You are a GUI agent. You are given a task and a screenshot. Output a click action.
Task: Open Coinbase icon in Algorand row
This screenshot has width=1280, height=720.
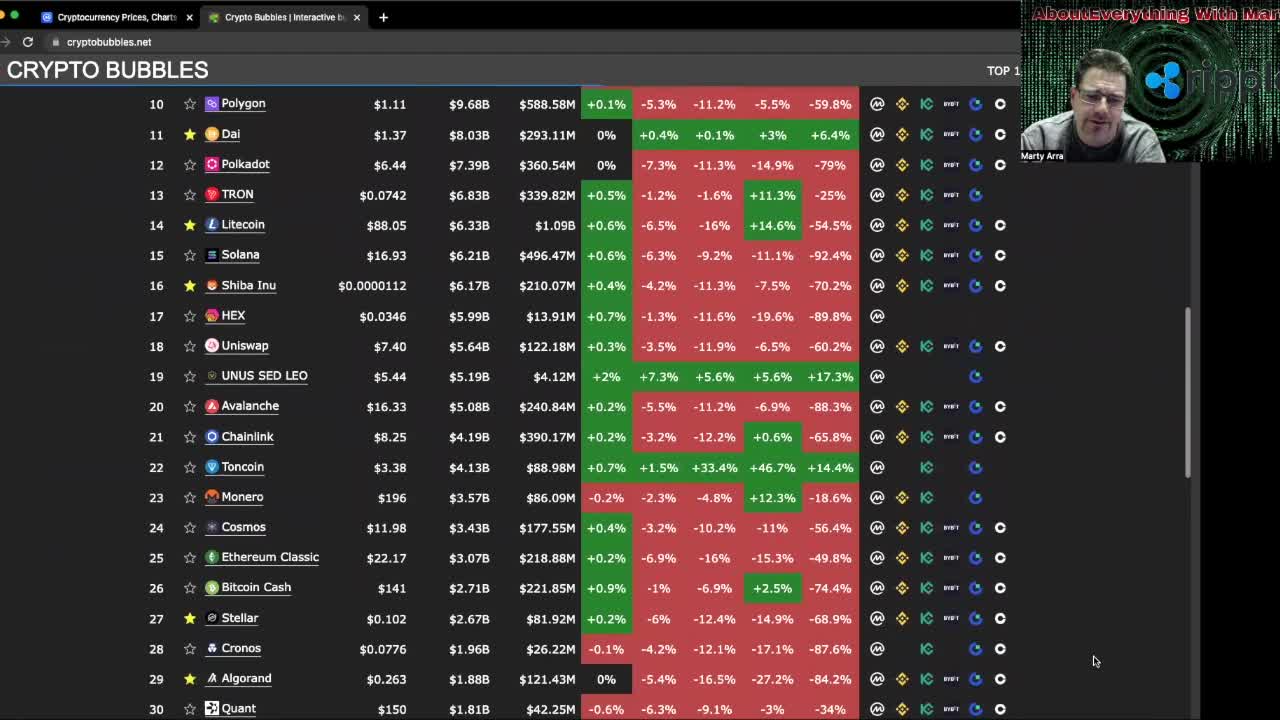(x=1000, y=679)
